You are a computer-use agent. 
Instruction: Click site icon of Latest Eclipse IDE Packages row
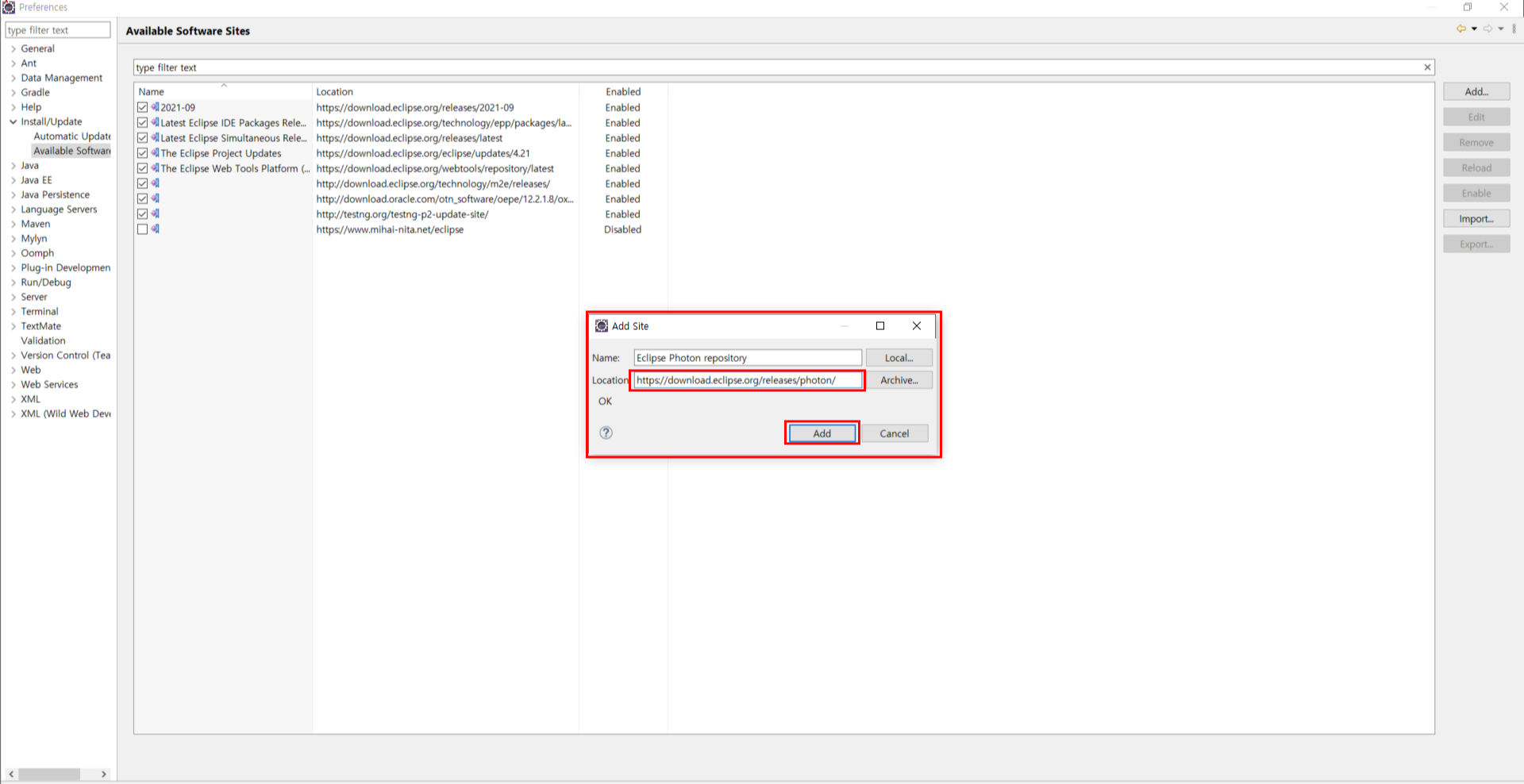pyautogui.click(x=156, y=122)
